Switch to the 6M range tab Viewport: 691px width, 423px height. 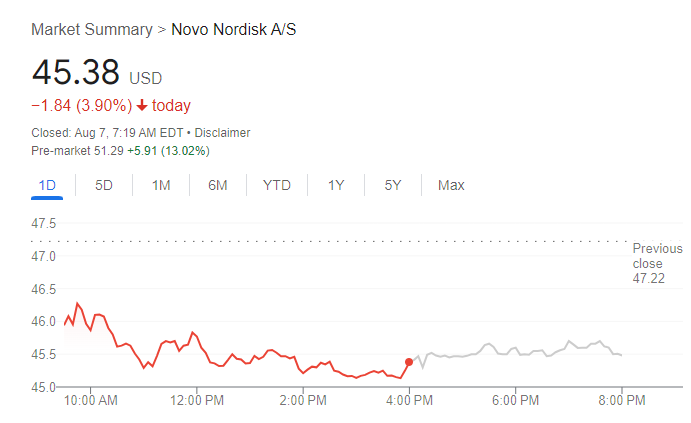point(218,185)
